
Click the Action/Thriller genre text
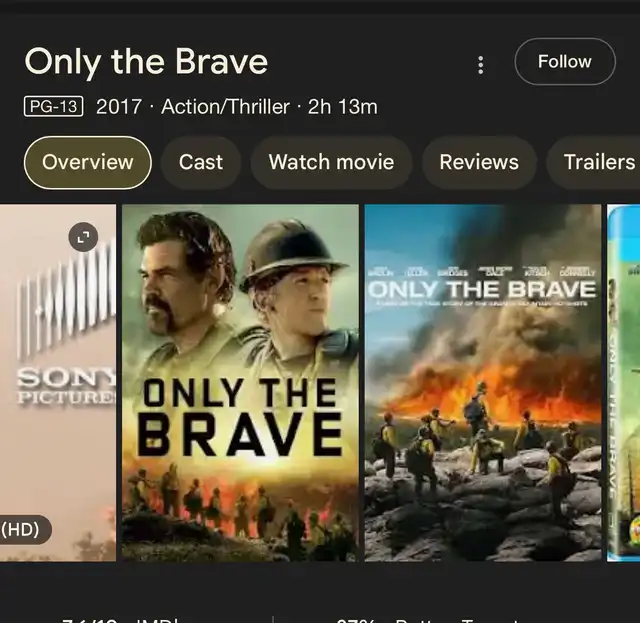(225, 107)
